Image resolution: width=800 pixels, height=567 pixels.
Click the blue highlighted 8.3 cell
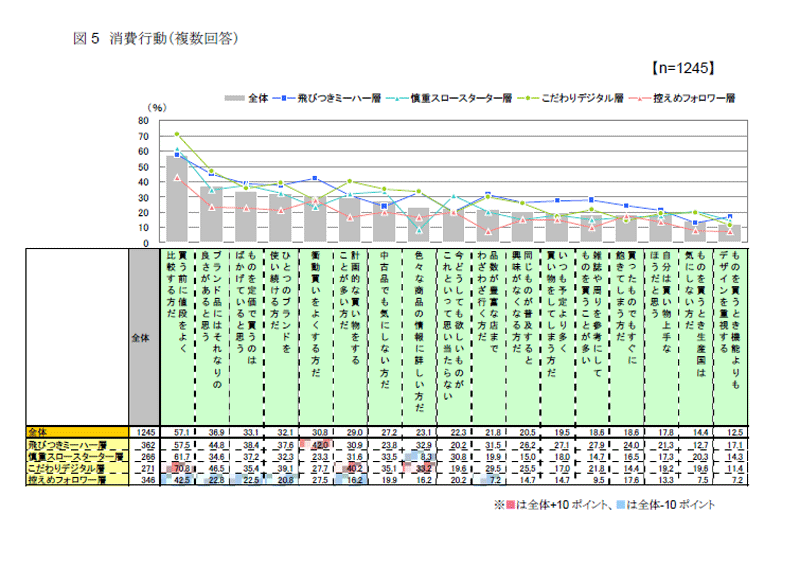(x=423, y=456)
